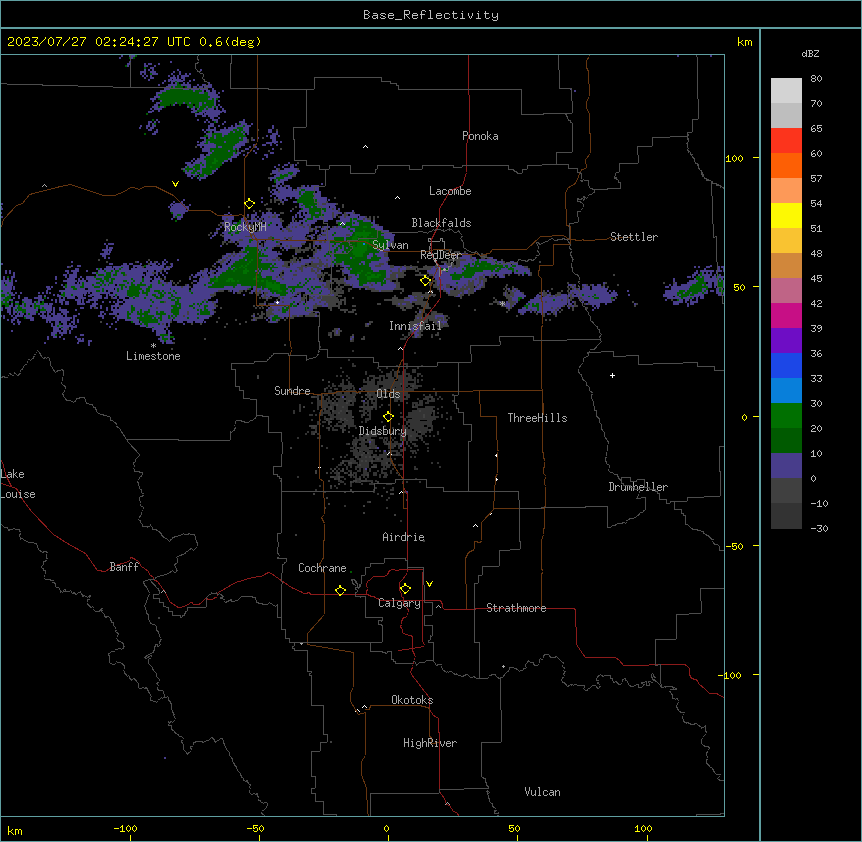862x842 pixels.
Task: Click the Base_Reflectivity title
Action: (x=431, y=15)
